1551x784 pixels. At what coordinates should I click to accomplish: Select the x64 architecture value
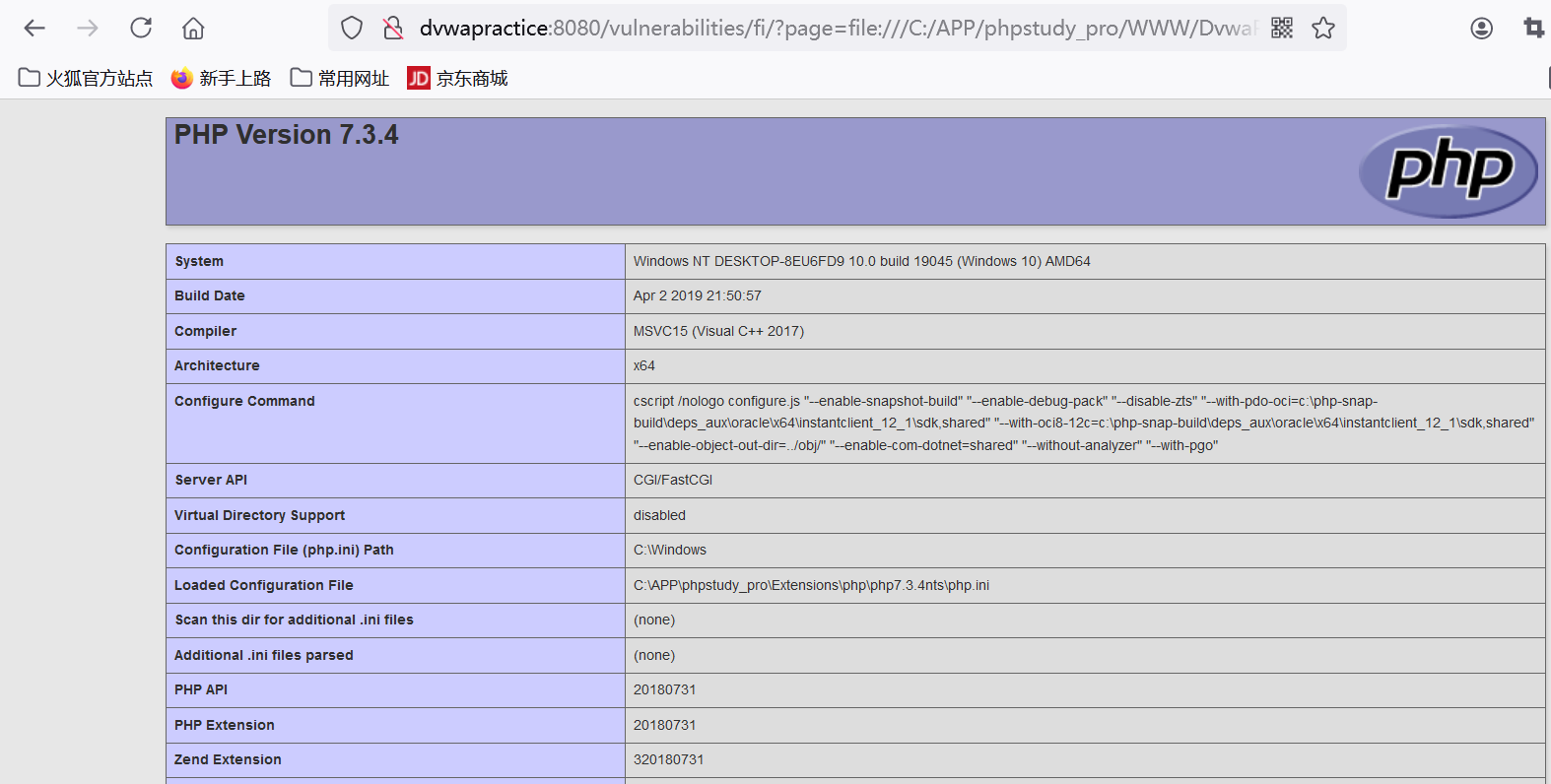(644, 365)
